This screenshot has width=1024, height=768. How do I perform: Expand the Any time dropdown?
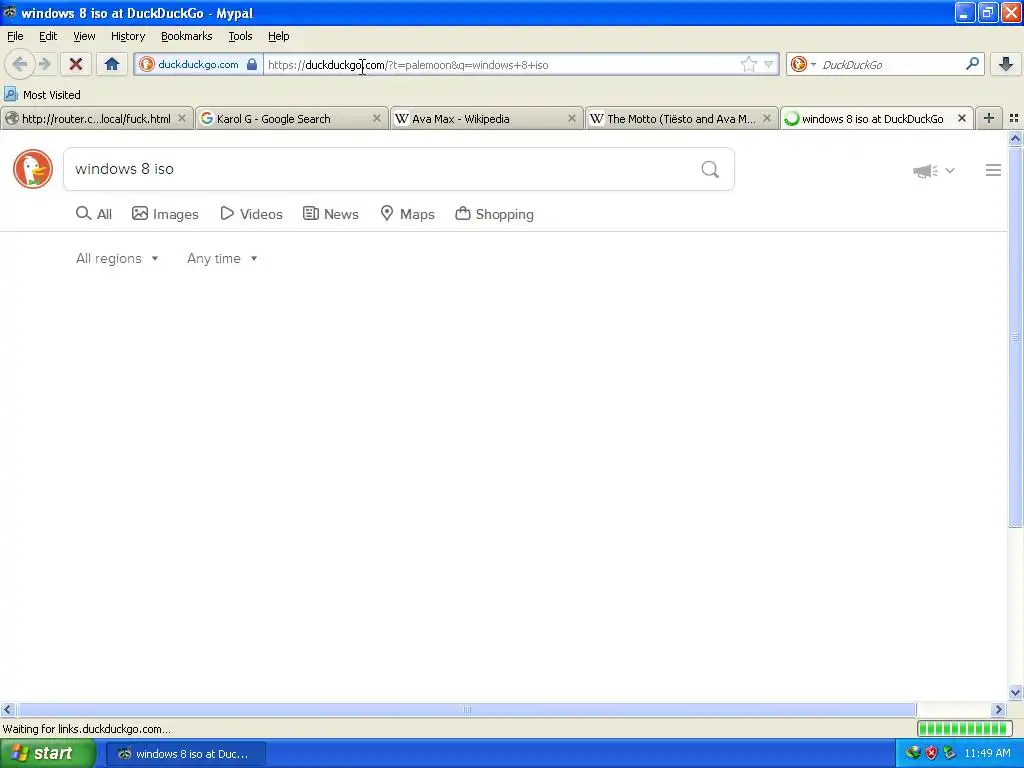tap(222, 259)
